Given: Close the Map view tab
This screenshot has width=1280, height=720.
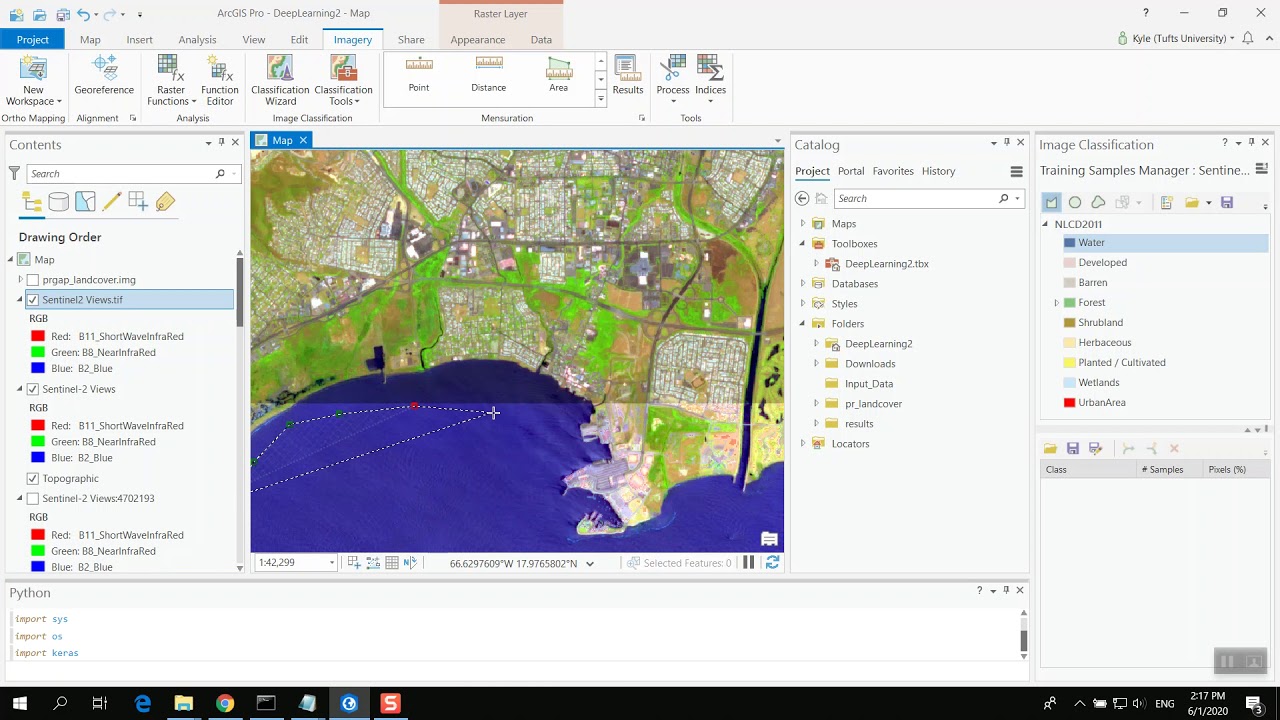Looking at the screenshot, I should point(303,140).
